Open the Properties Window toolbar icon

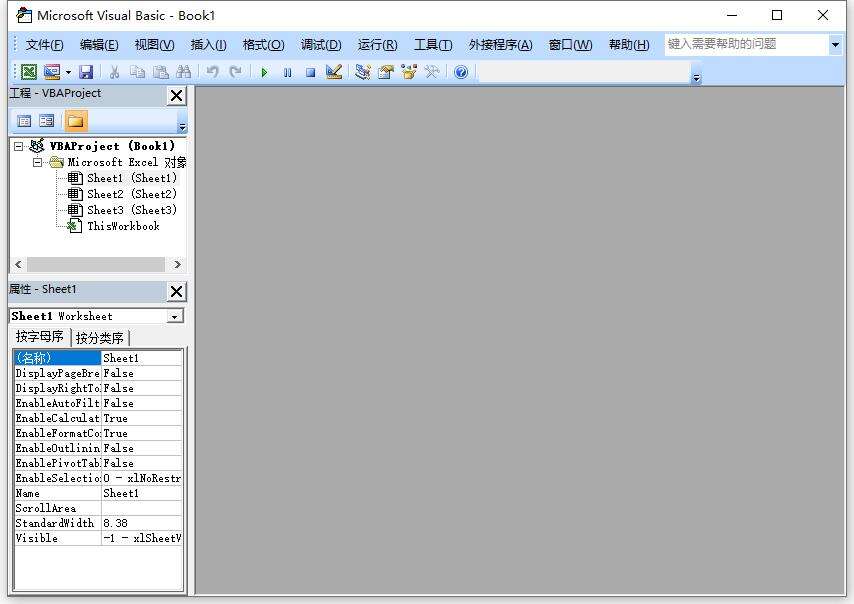(x=386, y=72)
